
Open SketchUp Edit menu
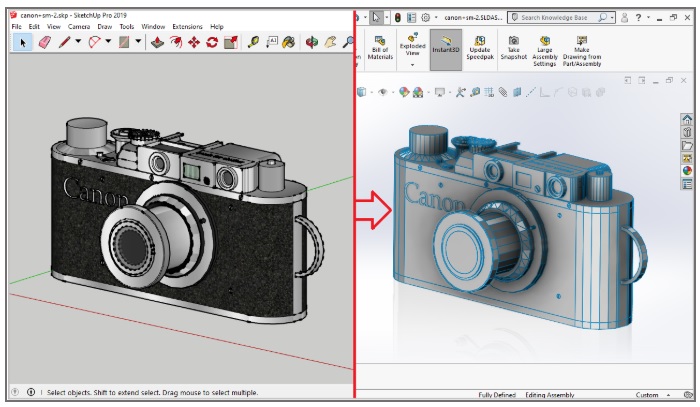tap(34, 27)
